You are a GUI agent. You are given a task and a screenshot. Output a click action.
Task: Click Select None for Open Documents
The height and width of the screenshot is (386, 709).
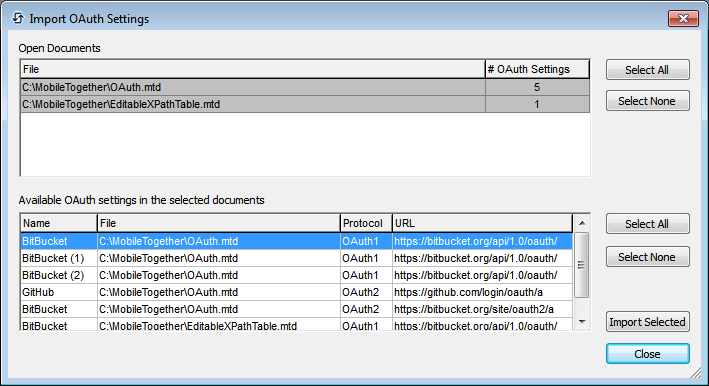click(x=648, y=101)
